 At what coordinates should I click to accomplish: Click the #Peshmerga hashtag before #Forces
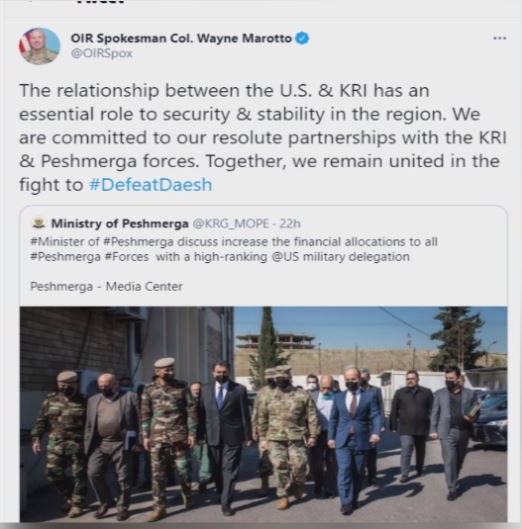tap(65, 257)
